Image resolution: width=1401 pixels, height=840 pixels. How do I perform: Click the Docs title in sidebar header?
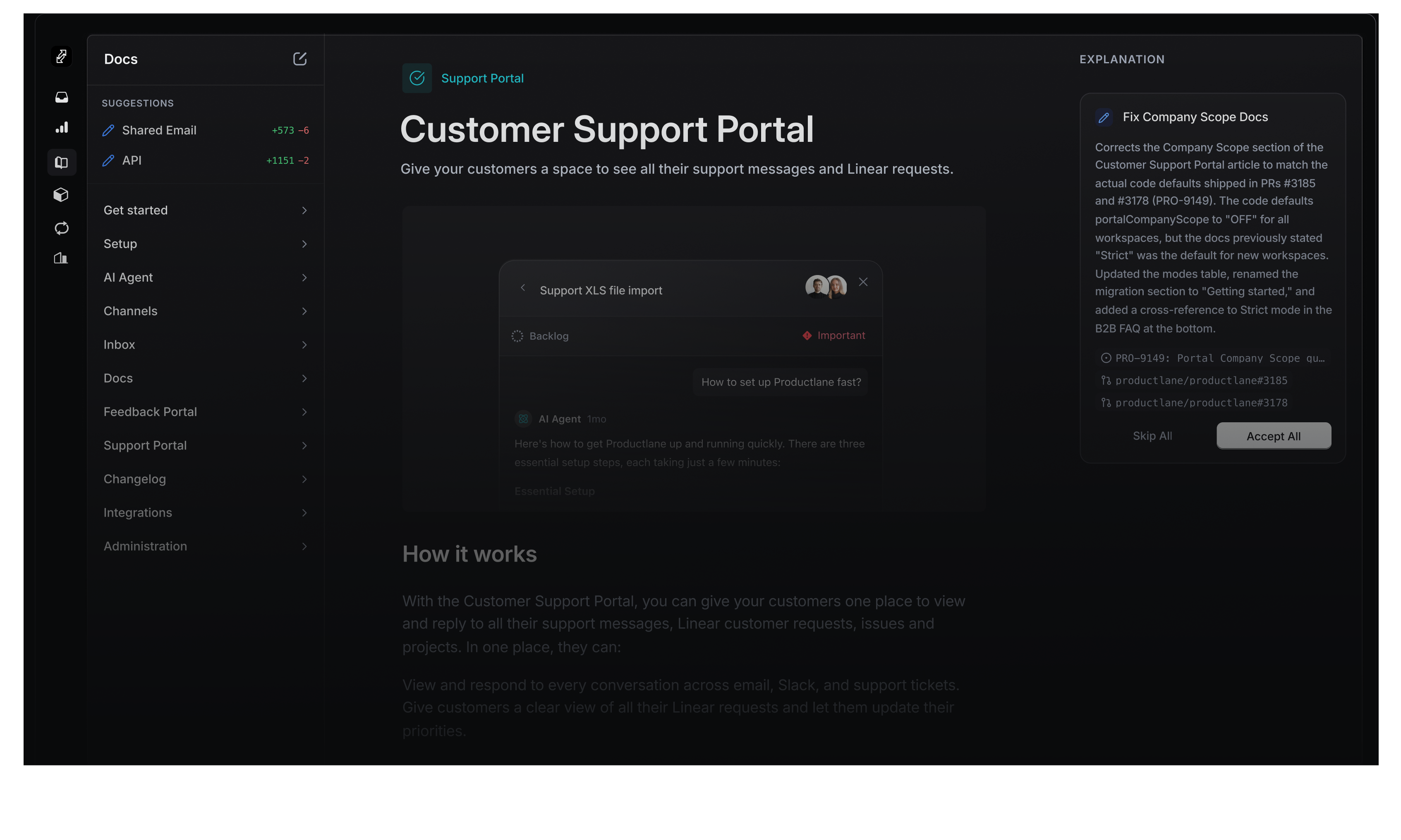(120, 59)
